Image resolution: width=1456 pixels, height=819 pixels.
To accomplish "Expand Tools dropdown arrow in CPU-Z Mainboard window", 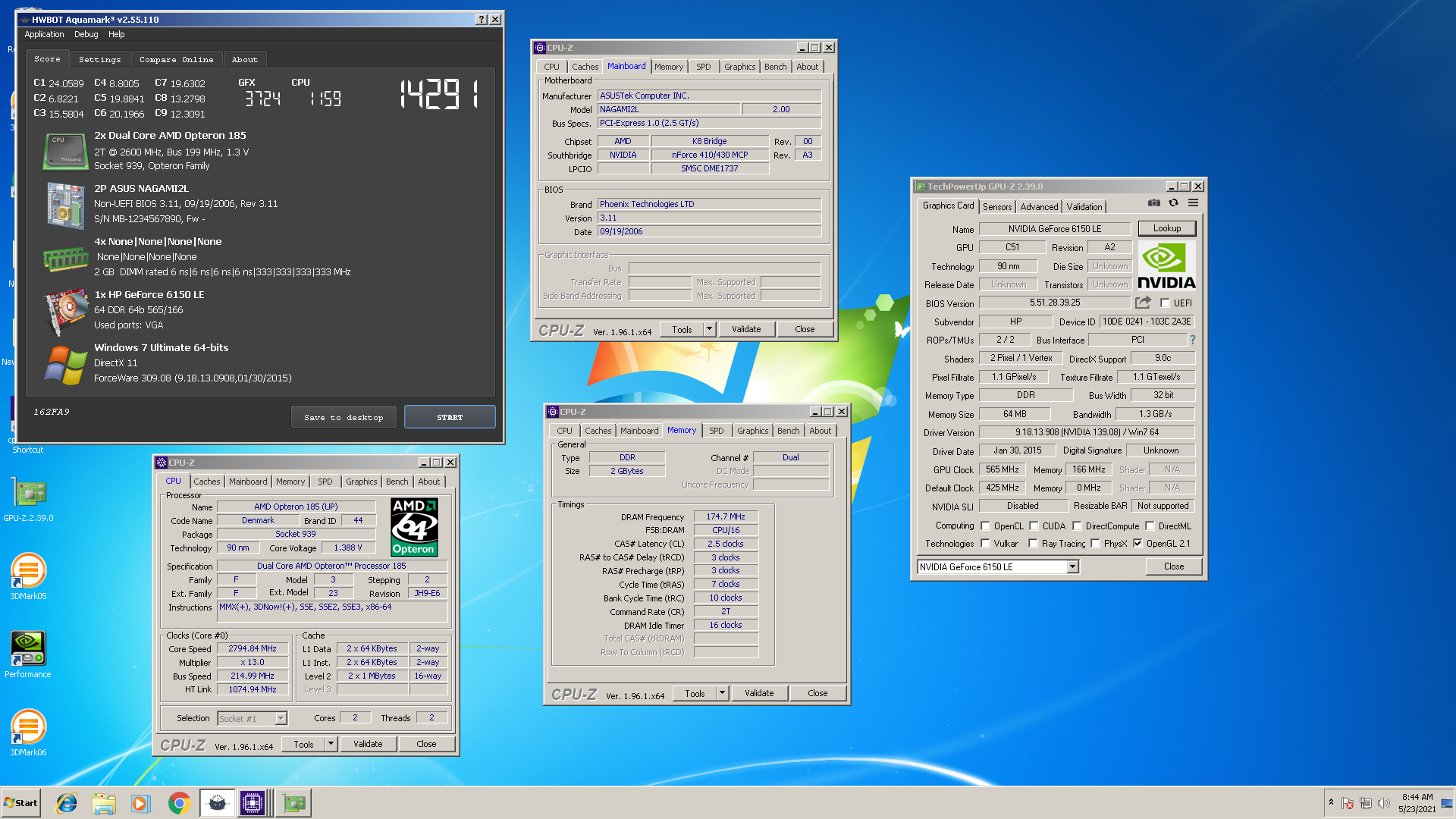I will point(709,329).
